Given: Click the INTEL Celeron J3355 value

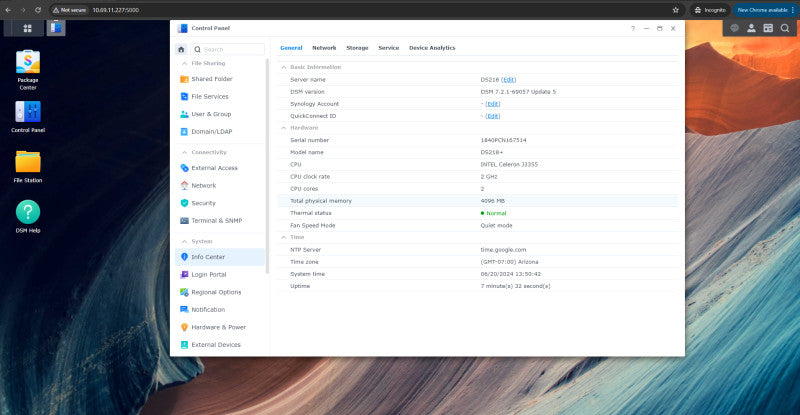Looking at the screenshot, I should 509,165.
